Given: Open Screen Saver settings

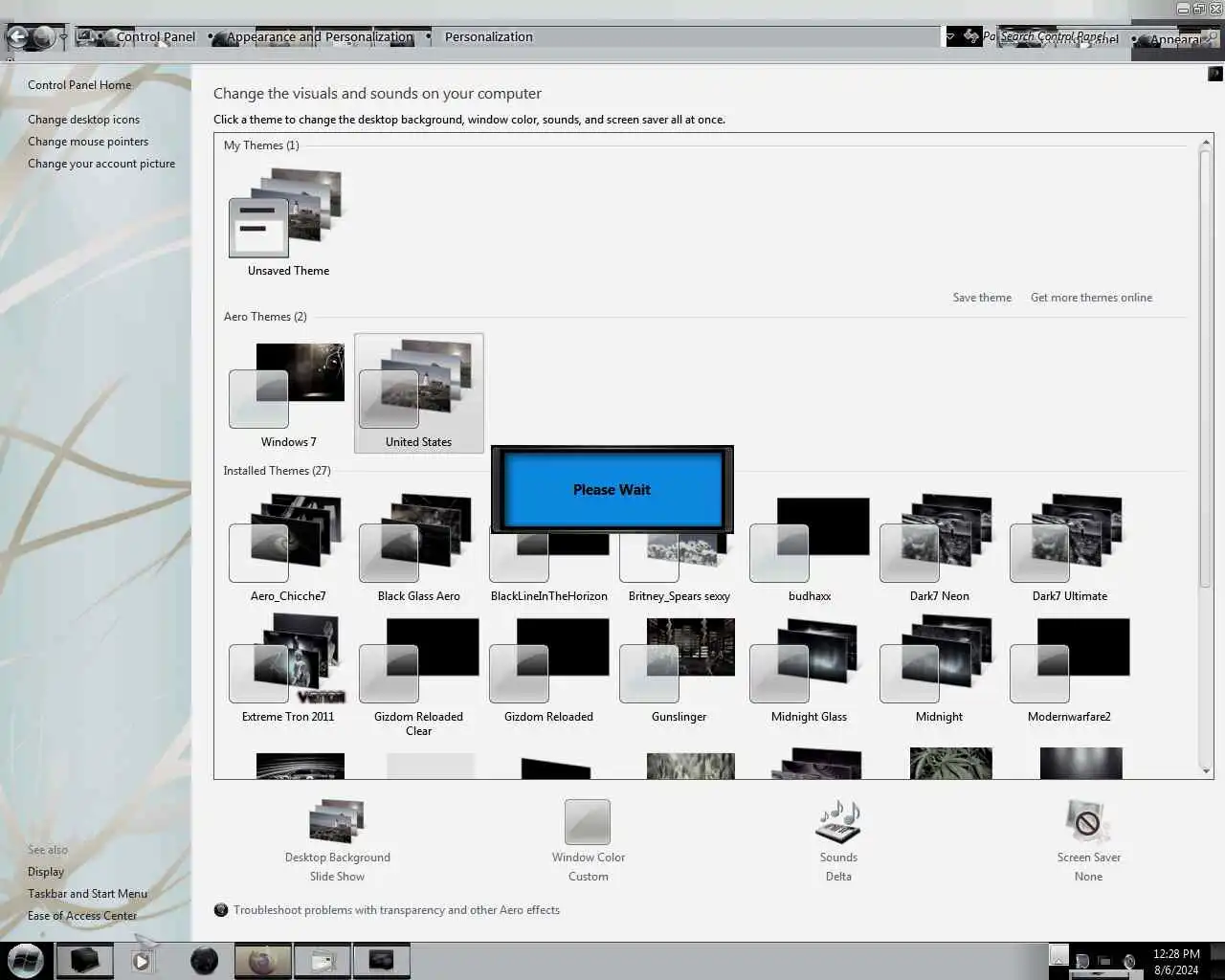Looking at the screenshot, I should (x=1088, y=841).
